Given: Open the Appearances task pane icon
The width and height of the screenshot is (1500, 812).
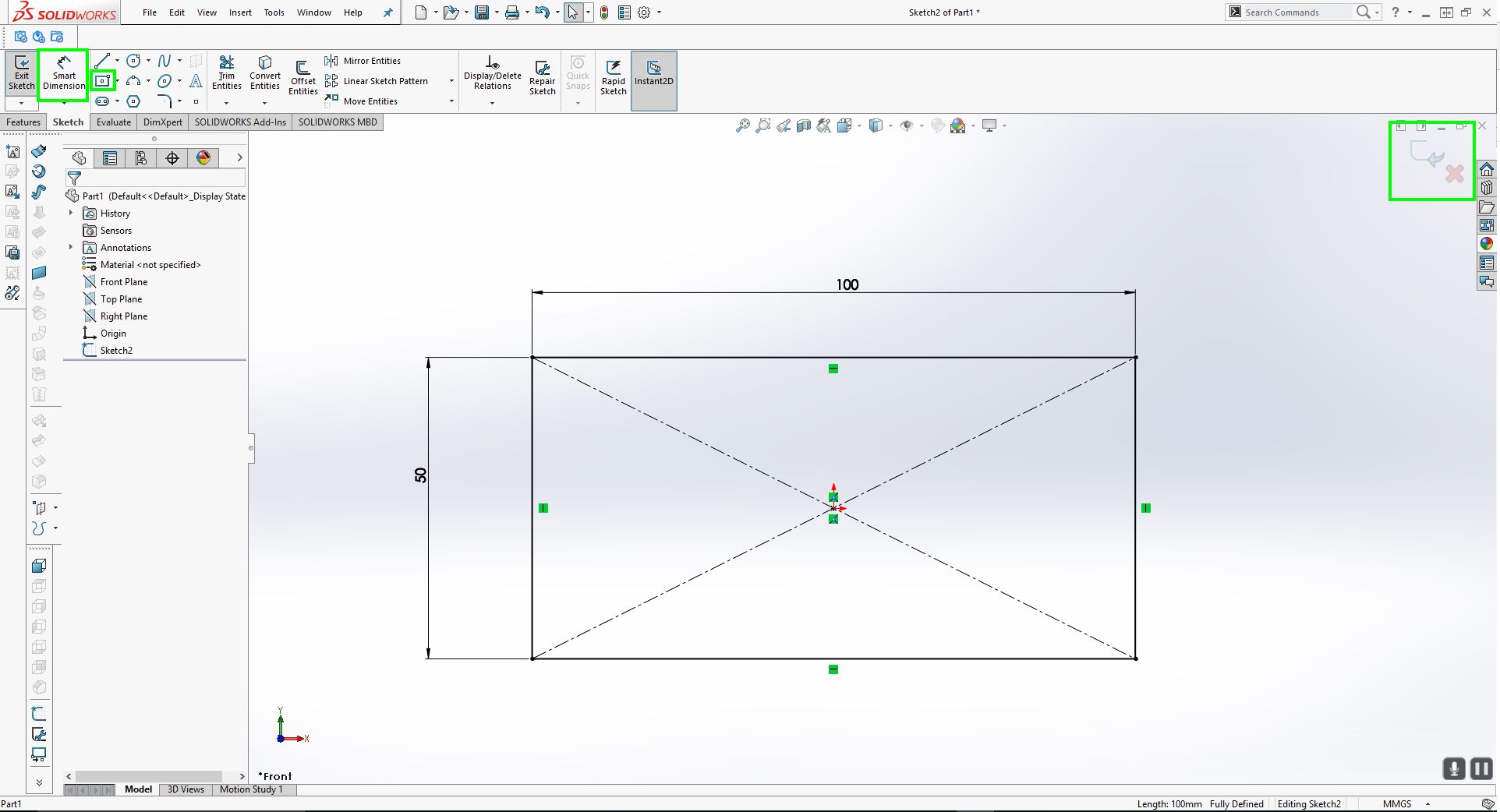Looking at the screenshot, I should (1487, 244).
